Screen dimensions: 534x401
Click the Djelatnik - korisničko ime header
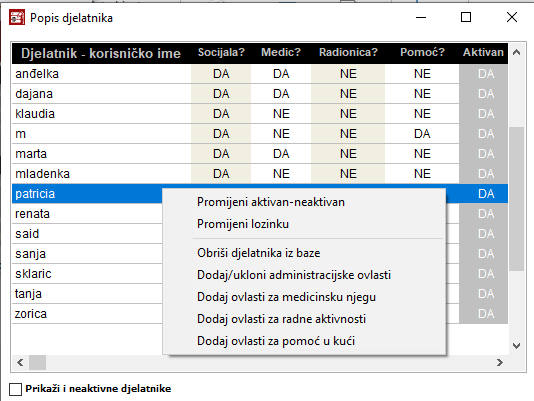101,53
